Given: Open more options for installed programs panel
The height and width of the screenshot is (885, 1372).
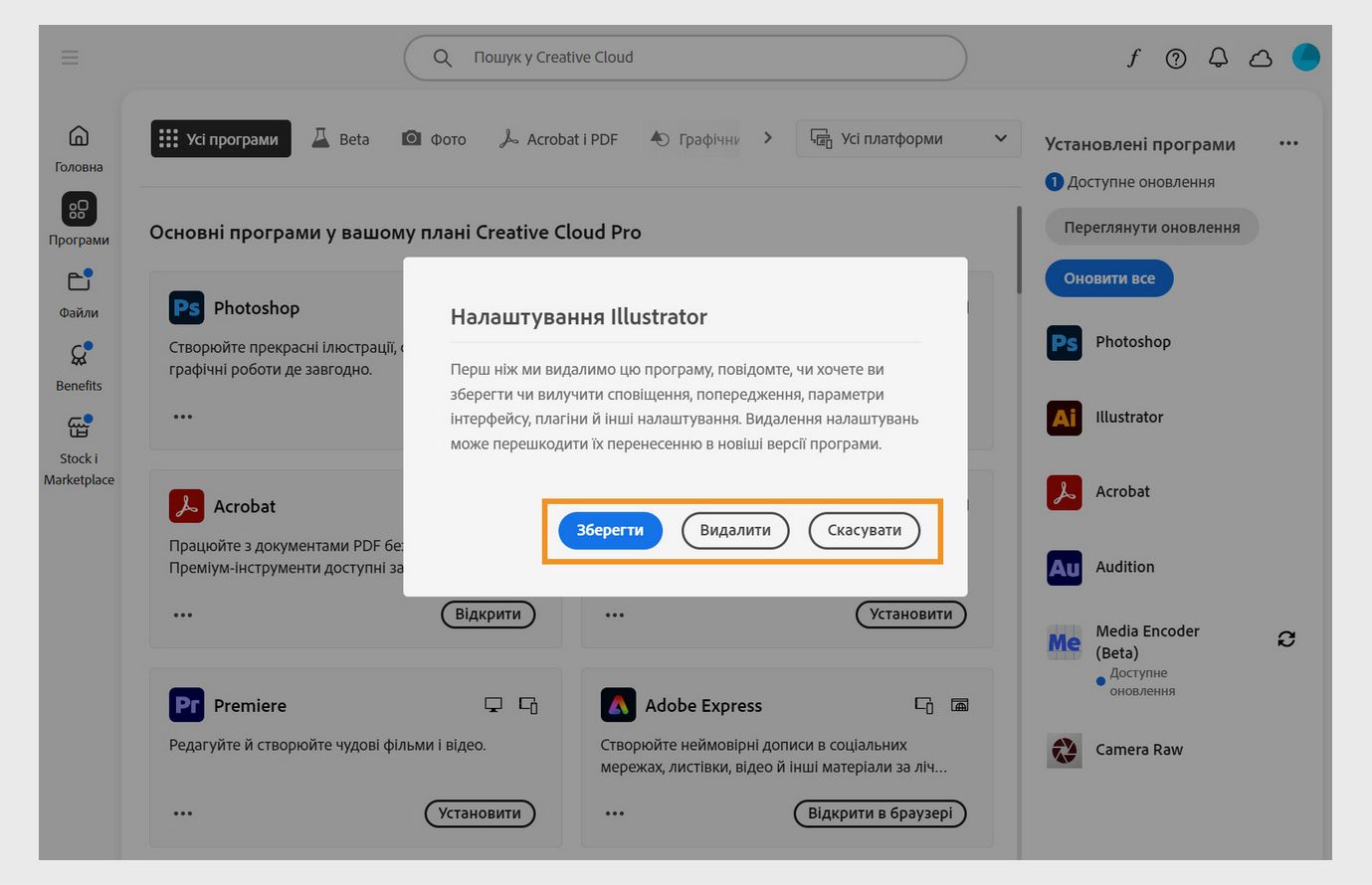Looking at the screenshot, I should 1288,143.
